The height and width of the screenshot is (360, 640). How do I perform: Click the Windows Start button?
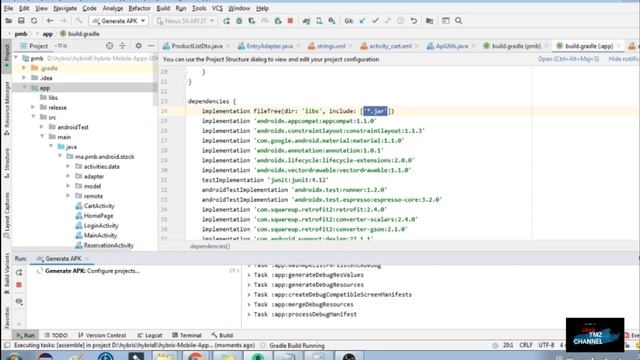13,356
